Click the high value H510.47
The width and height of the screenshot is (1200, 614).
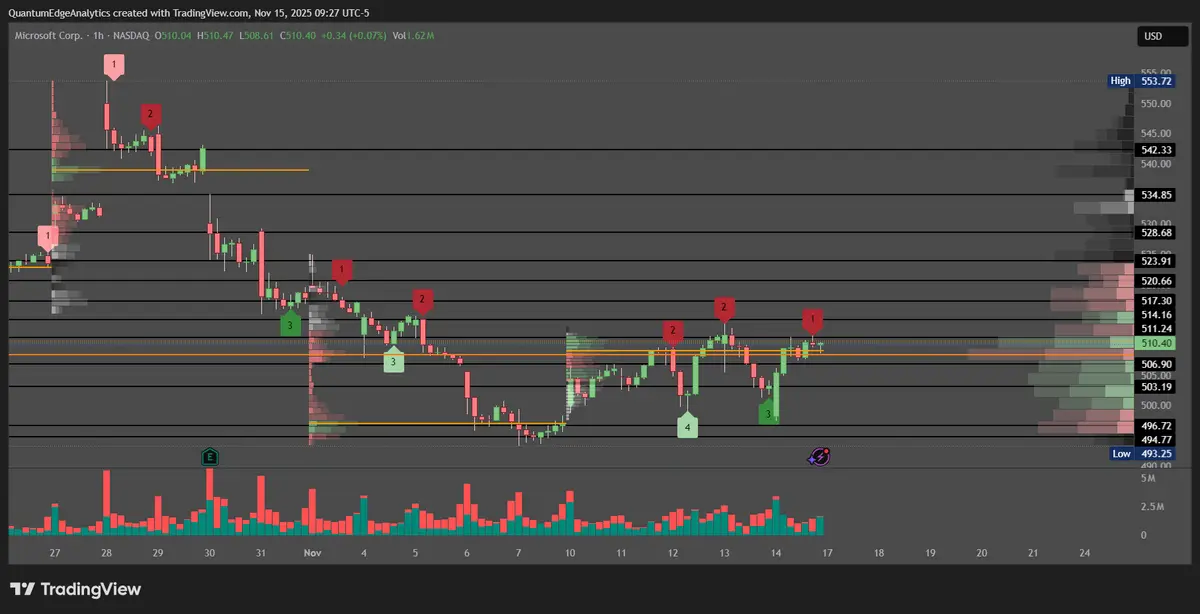point(215,36)
